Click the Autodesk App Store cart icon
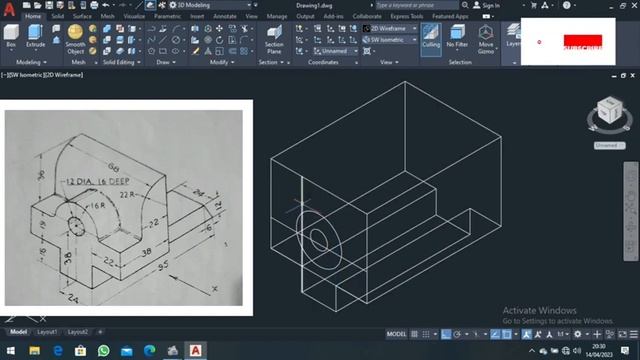This screenshot has height=360, width=640. pyautogui.click(x=533, y=5)
